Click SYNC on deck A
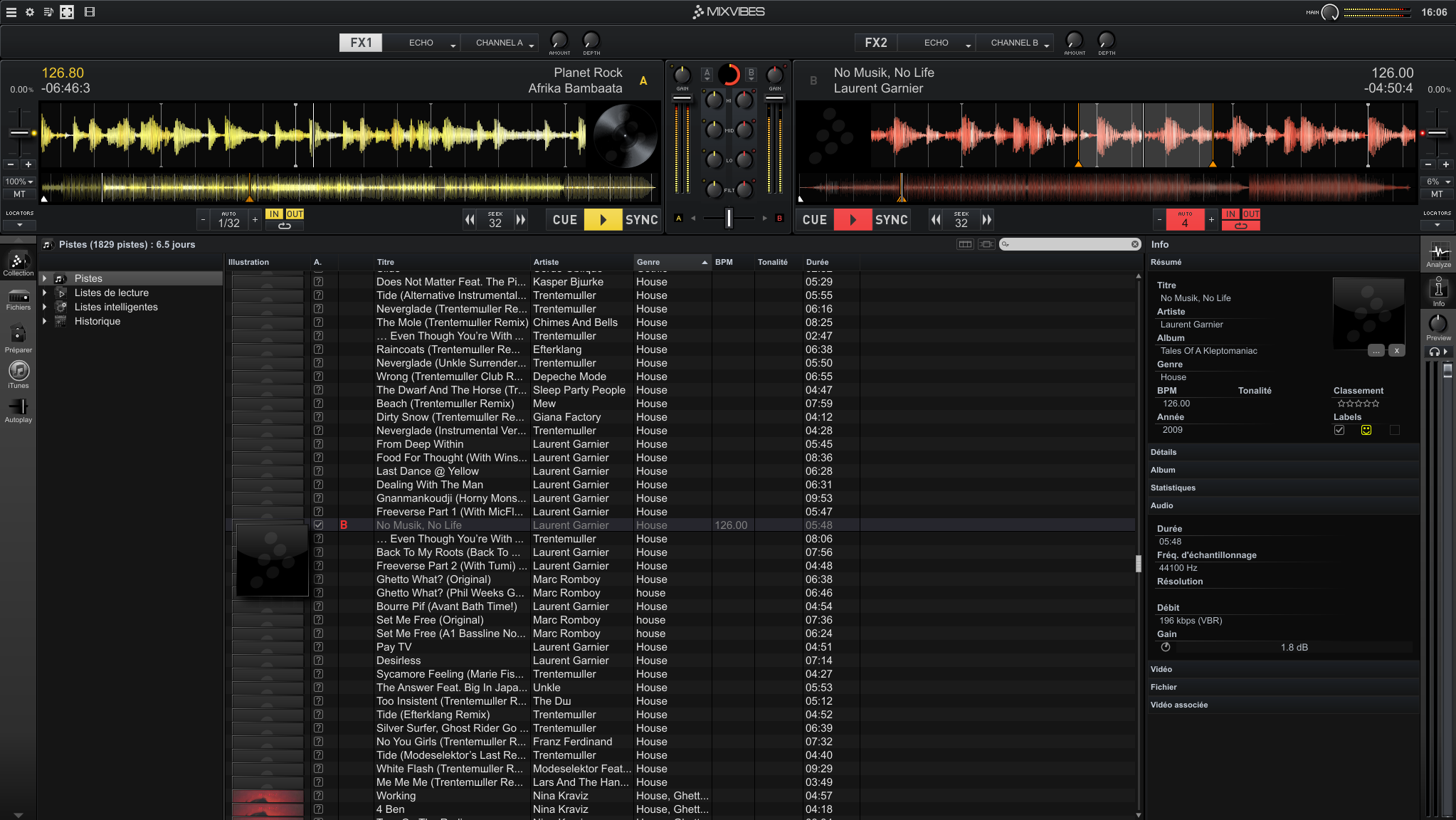The width and height of the screenshot is (1456, 820). (641, 220)
